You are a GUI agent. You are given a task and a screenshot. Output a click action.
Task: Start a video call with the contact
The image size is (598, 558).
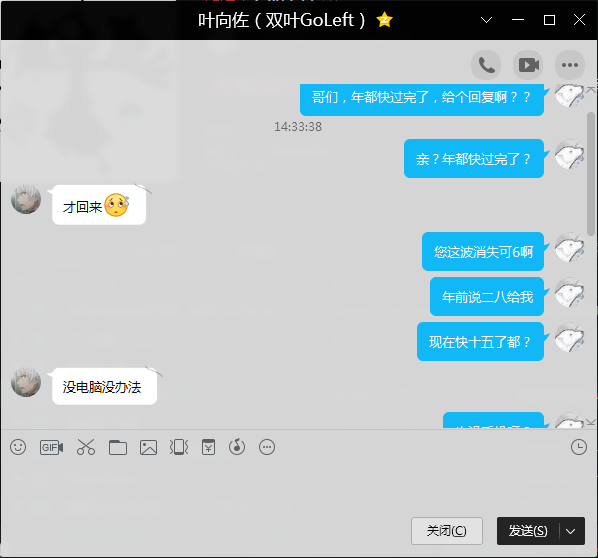tap(528, 65)
